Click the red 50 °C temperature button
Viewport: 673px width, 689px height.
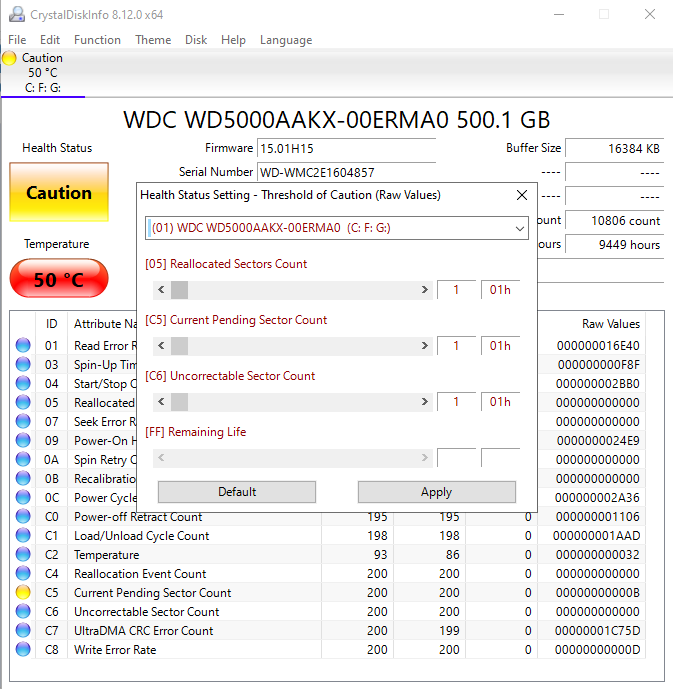[x=59, y=279]
